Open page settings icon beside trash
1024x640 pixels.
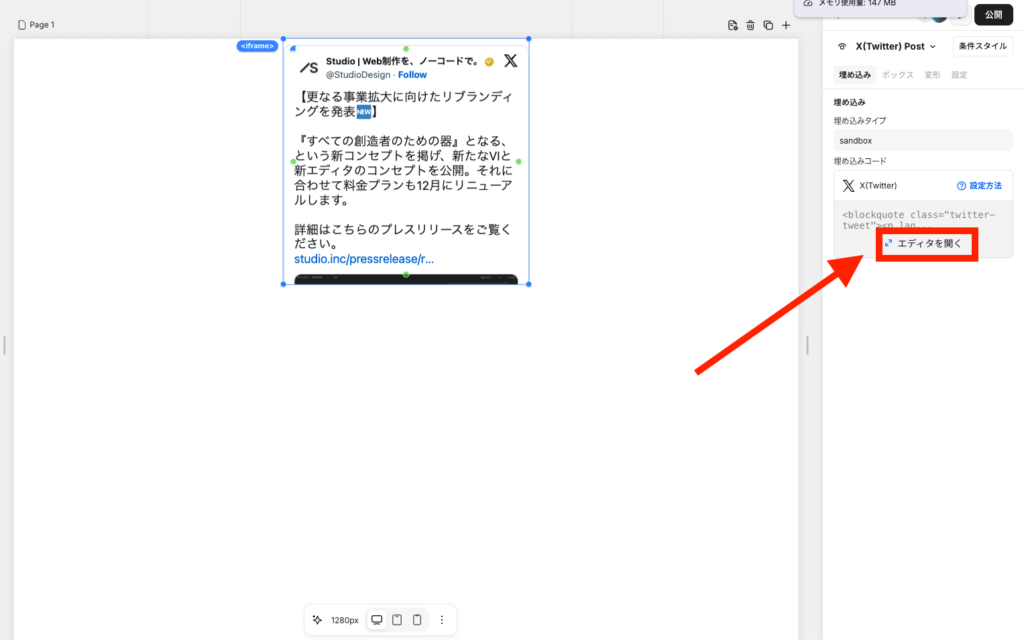tap(733, 25)
